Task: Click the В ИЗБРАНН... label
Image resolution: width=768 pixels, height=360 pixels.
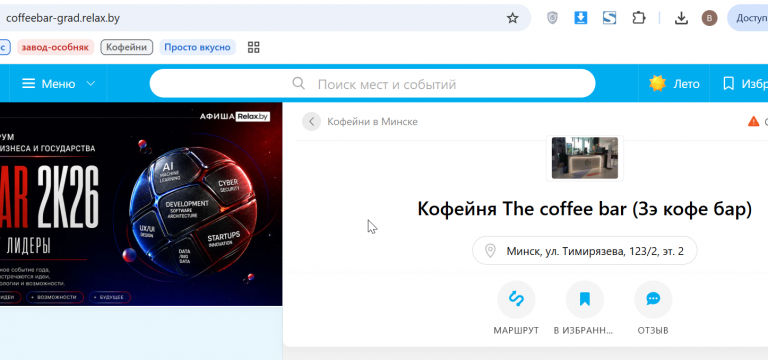Action: (x=583, y=331)
